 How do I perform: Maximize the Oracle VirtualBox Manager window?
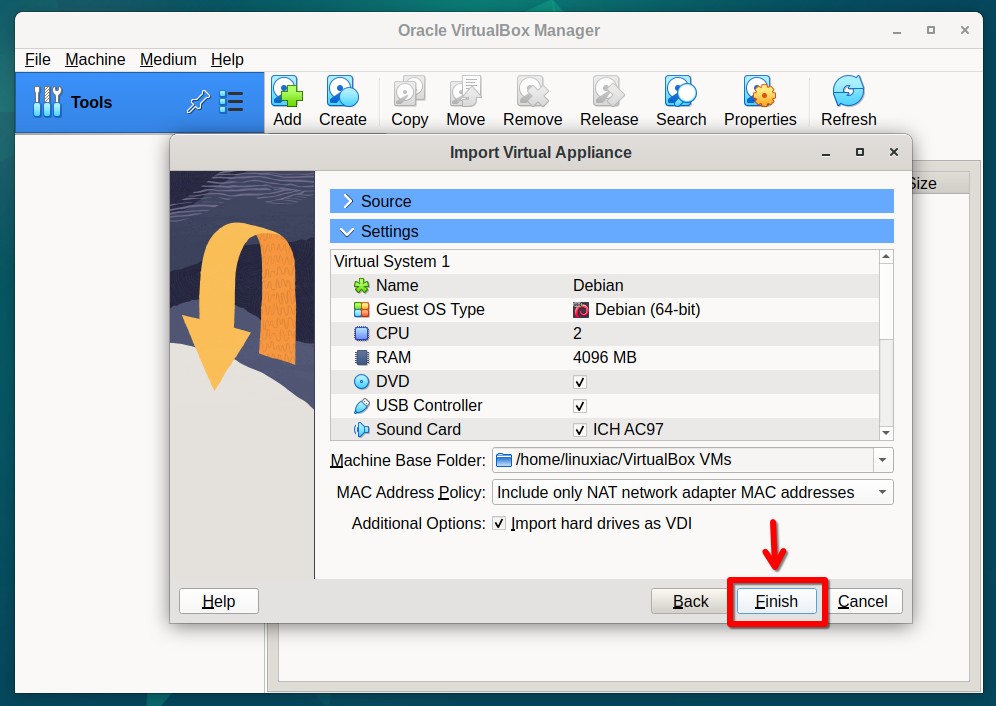pos(931,31)
